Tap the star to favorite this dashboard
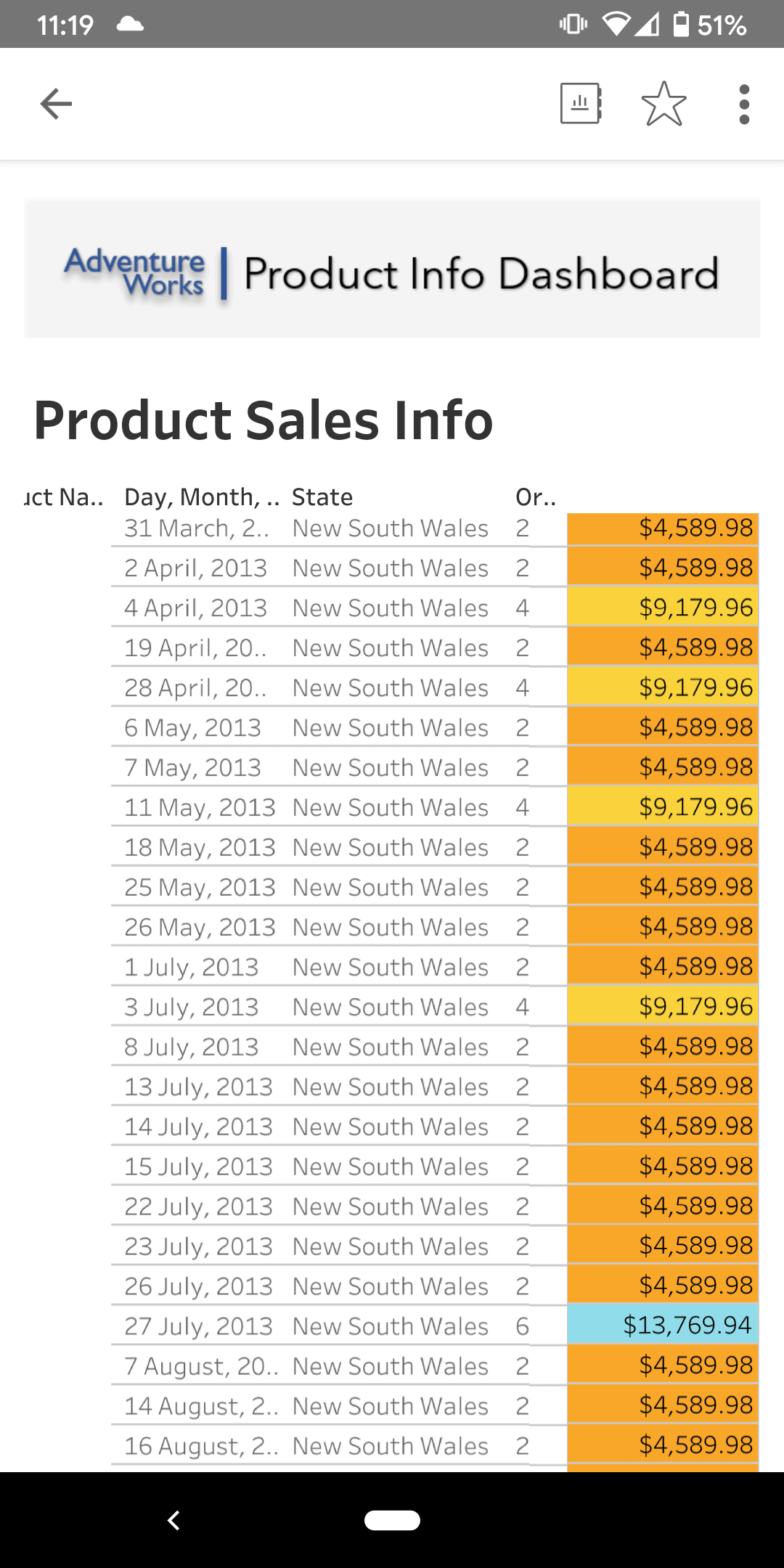 664,104
